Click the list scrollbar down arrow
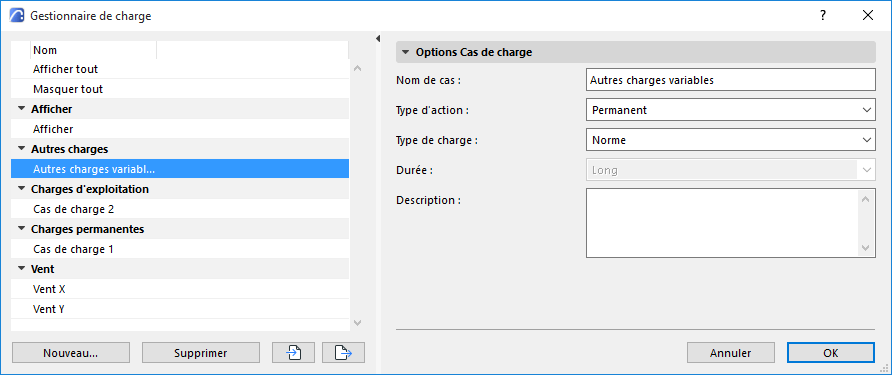Viewport: 892px width, 375px height. point(357,322)
